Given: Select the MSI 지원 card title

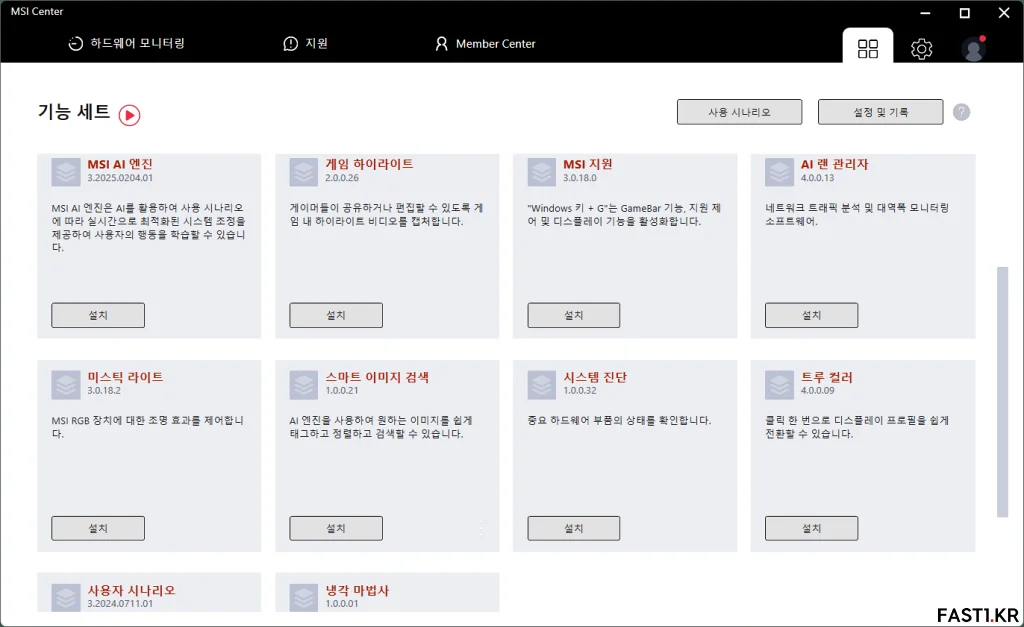Looking at the screenshot, I should pos(588,165).
